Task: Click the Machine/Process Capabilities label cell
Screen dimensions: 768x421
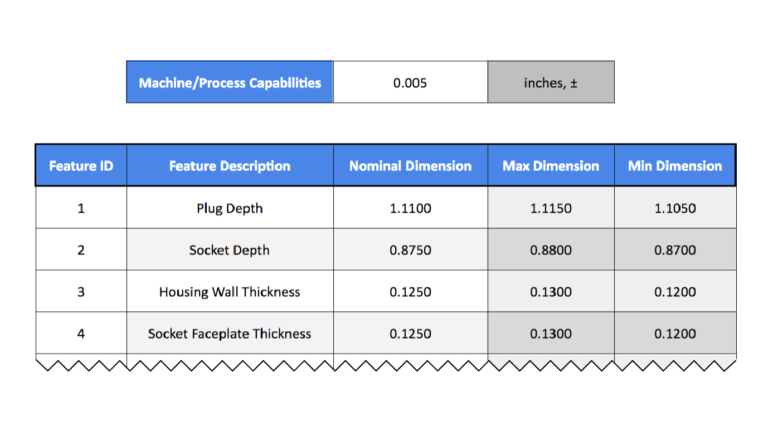Action: point(230,82)
